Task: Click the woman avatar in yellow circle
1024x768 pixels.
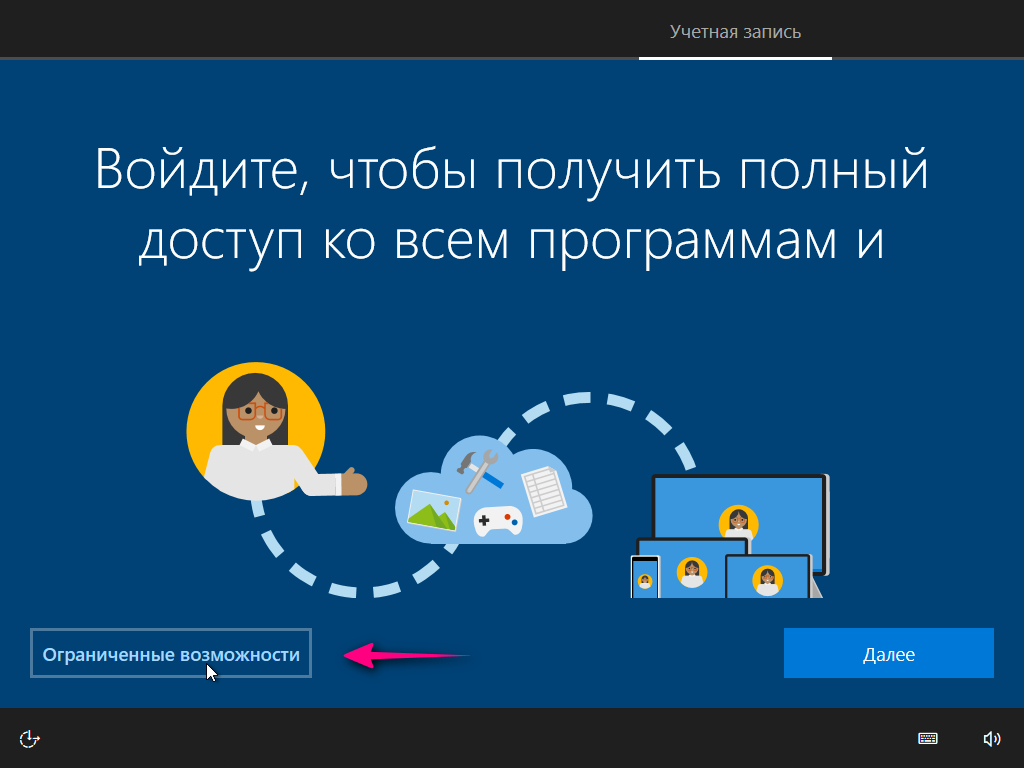Action: coord(256,430)
